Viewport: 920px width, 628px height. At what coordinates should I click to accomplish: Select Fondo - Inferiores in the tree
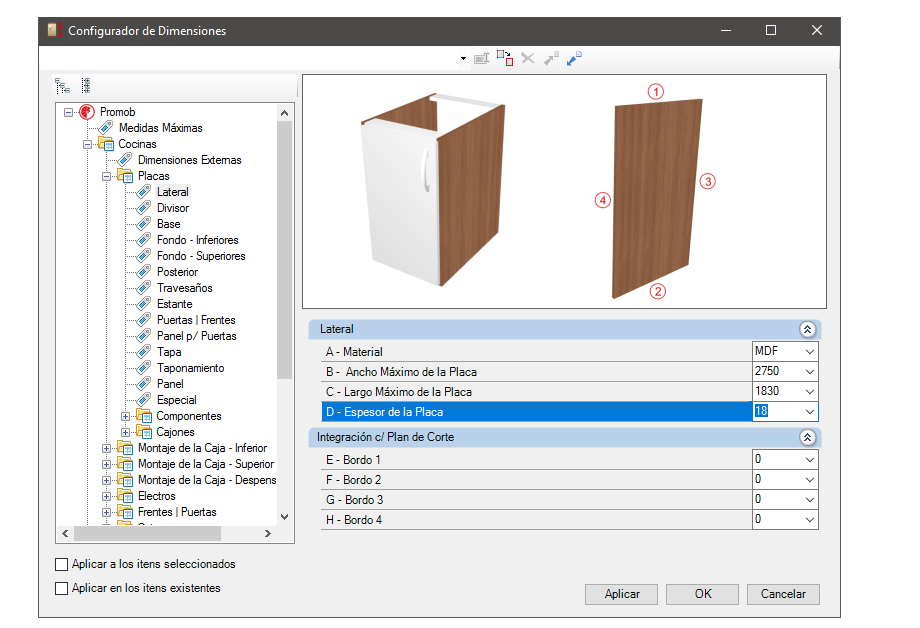[x=198, y=240]
